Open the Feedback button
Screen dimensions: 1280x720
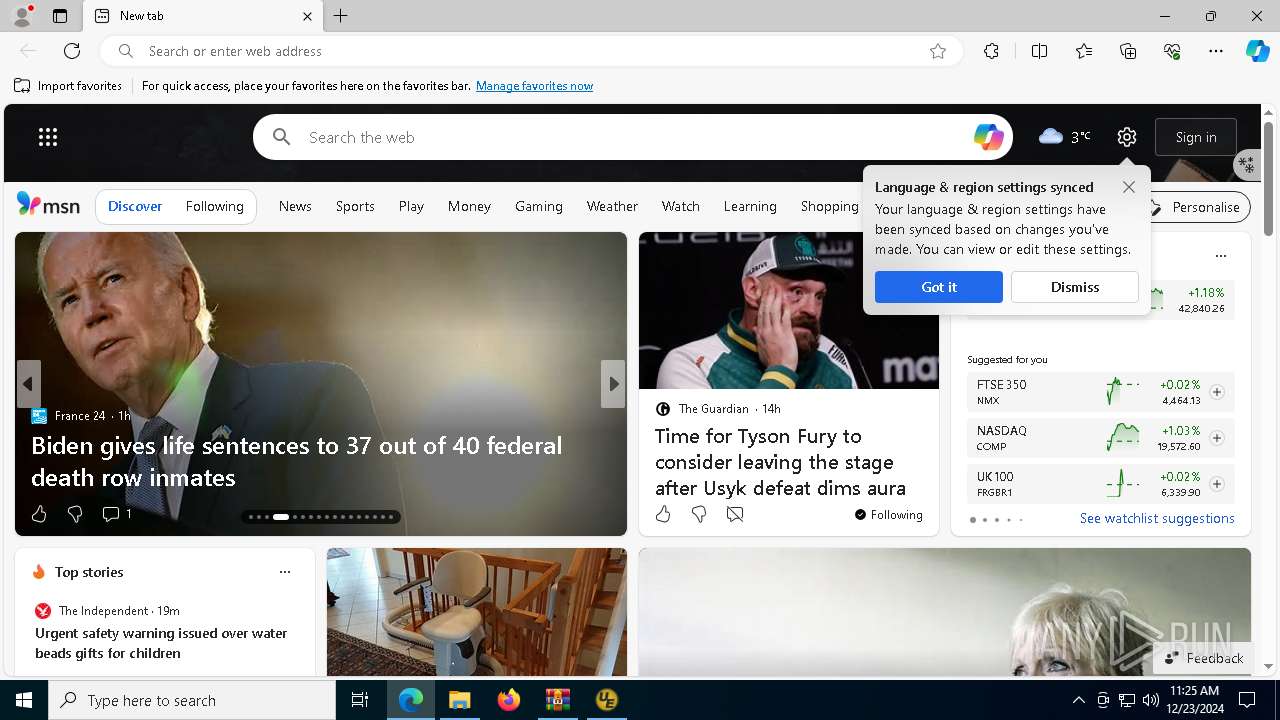(1204, 658)
